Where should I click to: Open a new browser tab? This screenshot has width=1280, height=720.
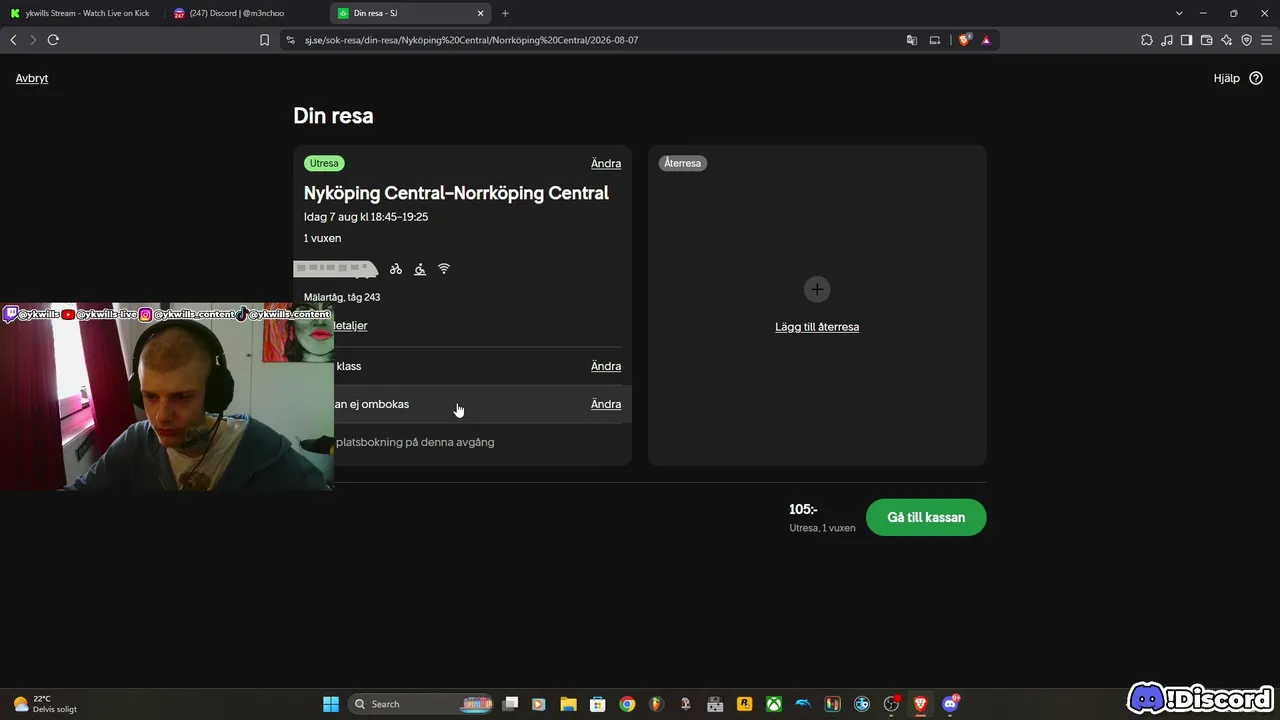pos(505,13)
